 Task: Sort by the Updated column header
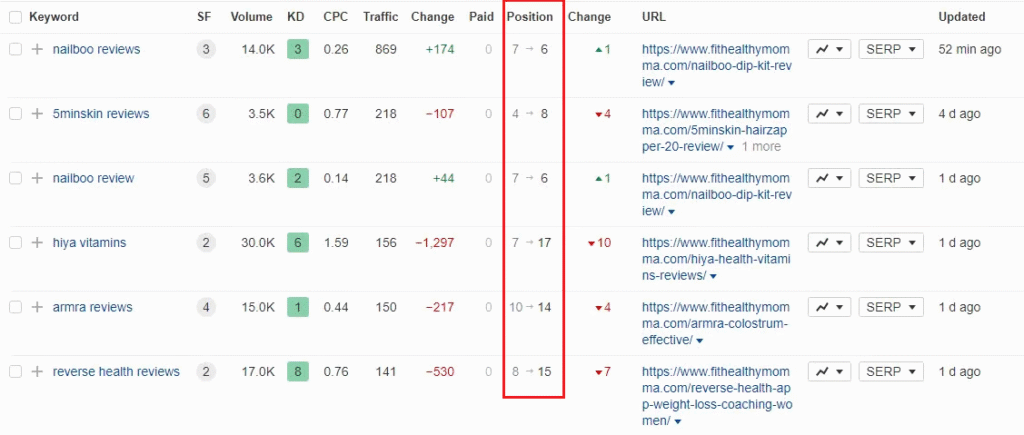point(961,17)
